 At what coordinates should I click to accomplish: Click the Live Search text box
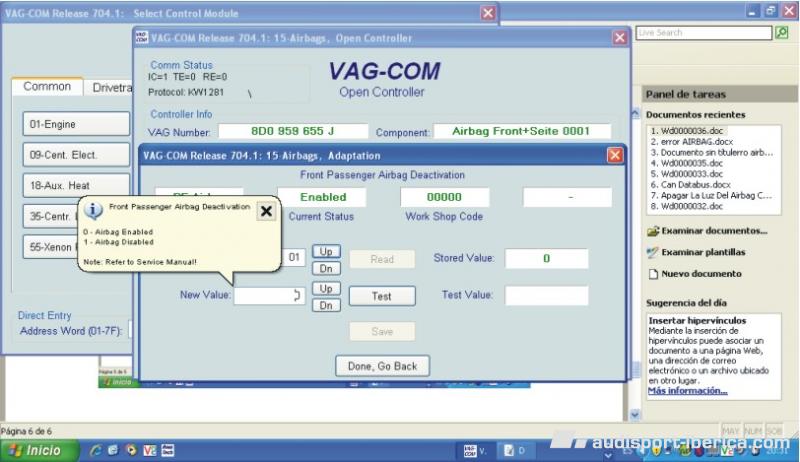[x=704, y=33]
